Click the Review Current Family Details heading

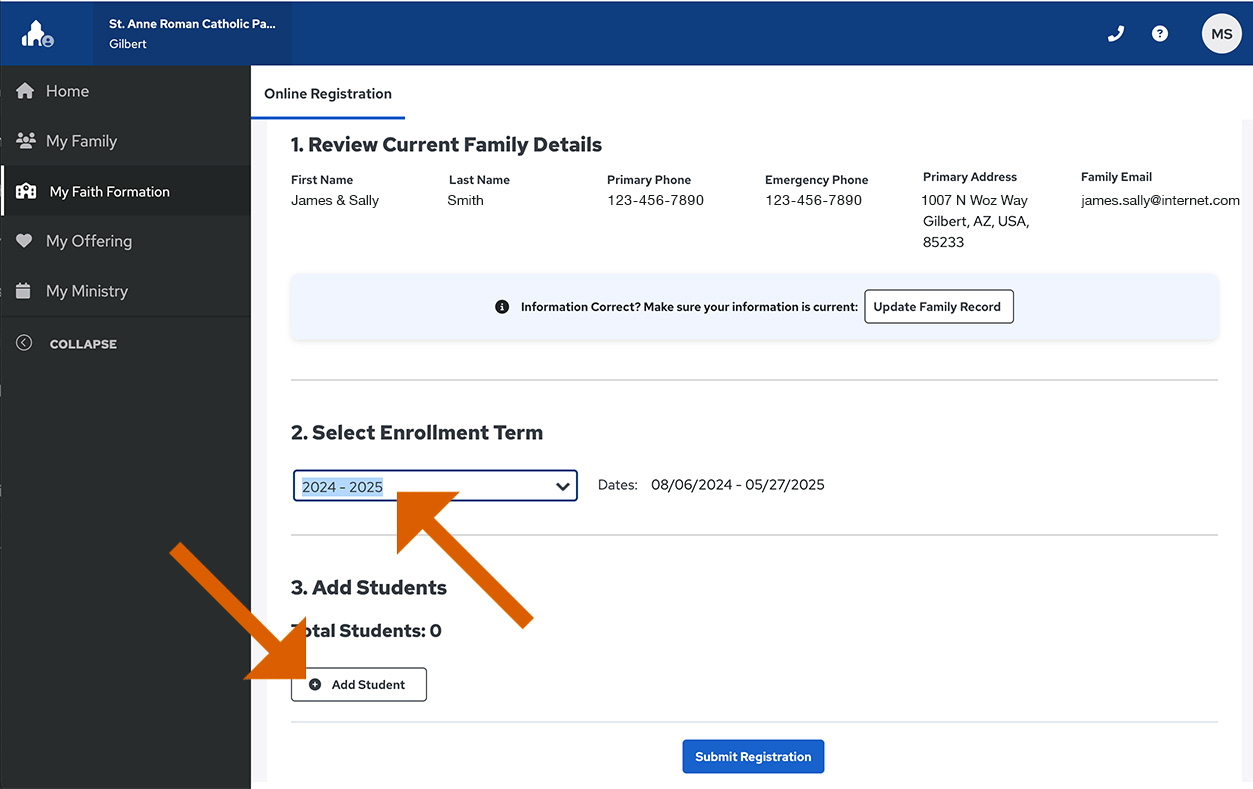pyautogui.click(x=446, y=145)
